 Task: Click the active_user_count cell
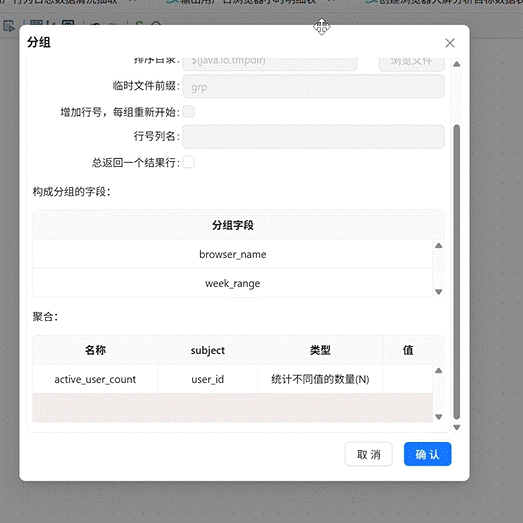[x=95, y=379]
